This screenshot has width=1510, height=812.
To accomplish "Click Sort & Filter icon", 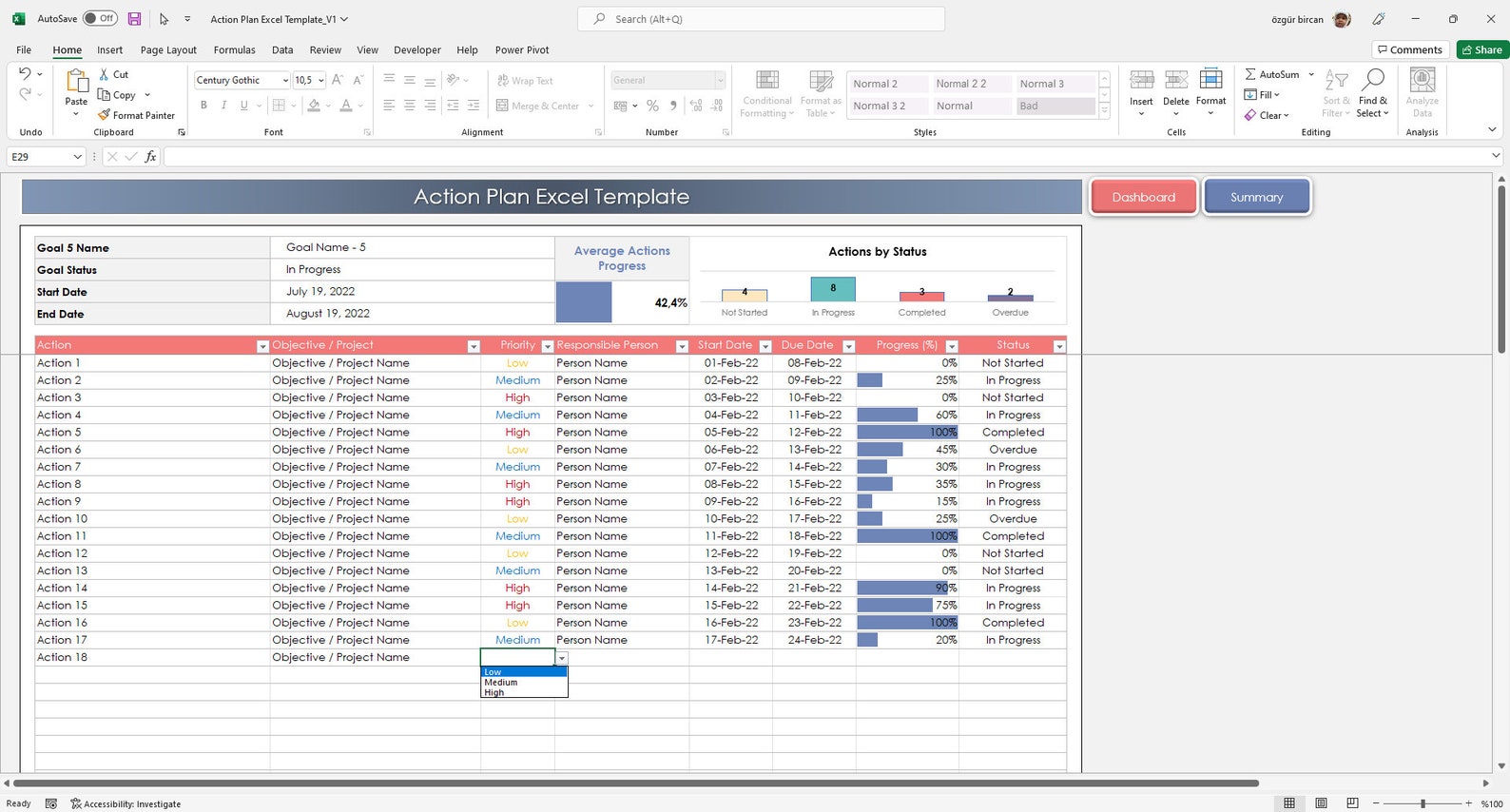I will [x=1336, y=81].
